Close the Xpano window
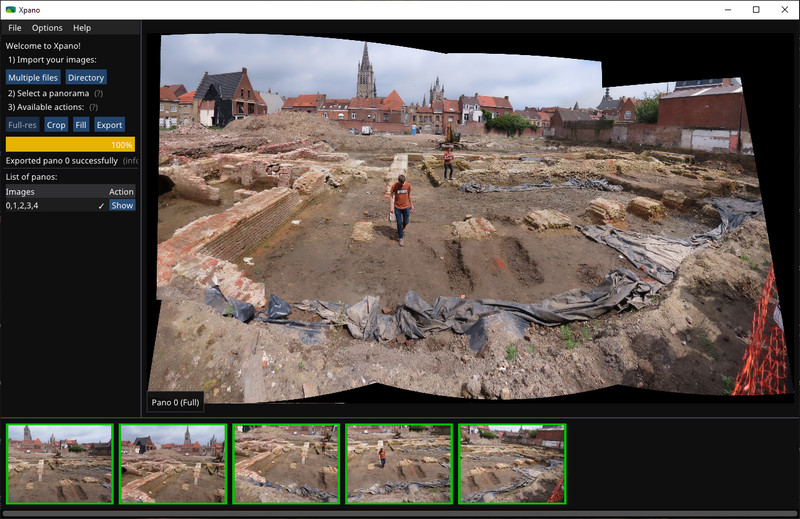Image resolution: width=800 pixels, height=519 pixels. (x=785, y=10)
